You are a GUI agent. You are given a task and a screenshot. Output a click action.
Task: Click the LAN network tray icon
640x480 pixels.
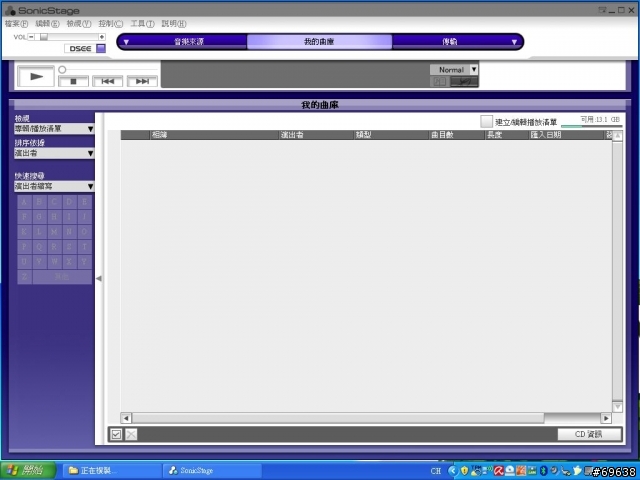tap(531, 471)
